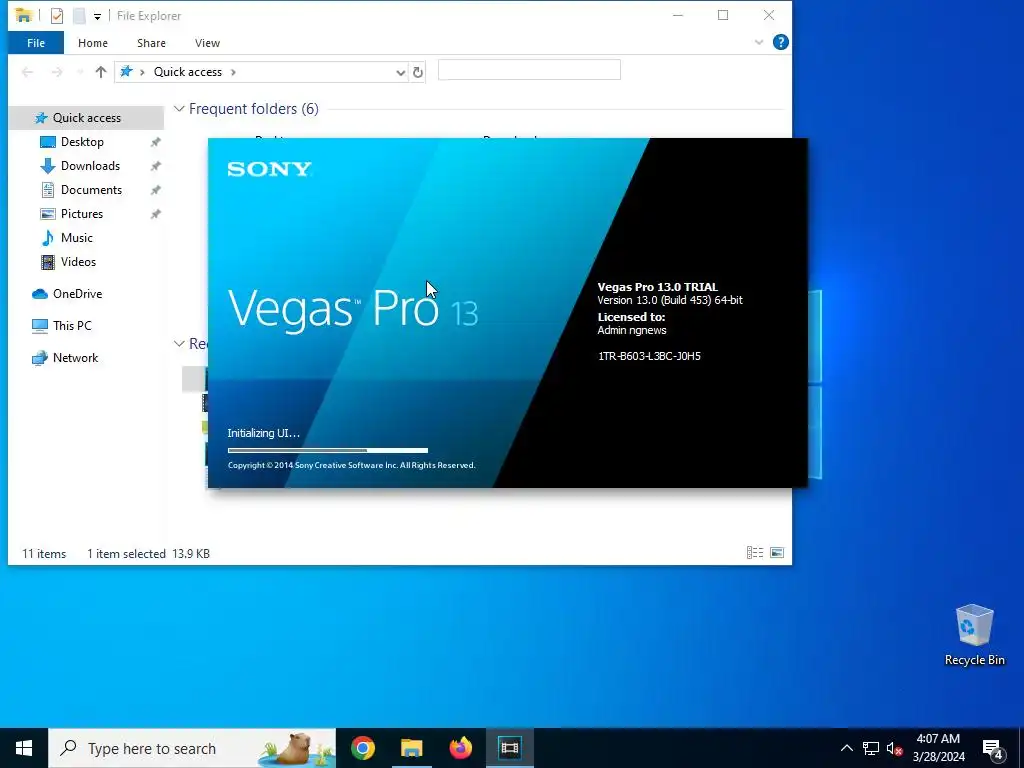Switch to large thumbnails view icon

coord(777,553)
